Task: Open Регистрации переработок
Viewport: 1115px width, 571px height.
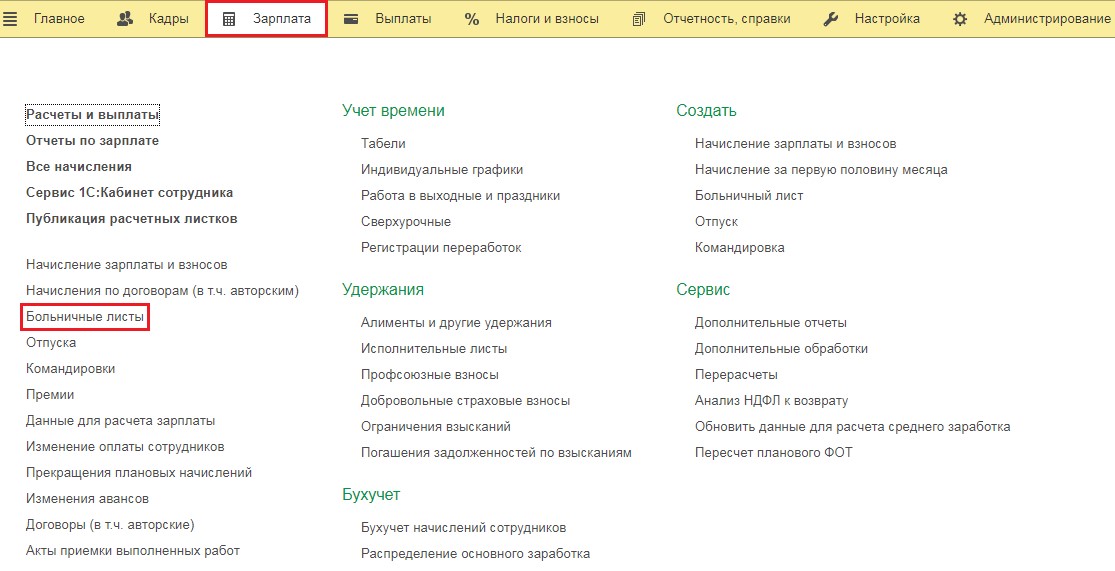Action: pos(441,247)
